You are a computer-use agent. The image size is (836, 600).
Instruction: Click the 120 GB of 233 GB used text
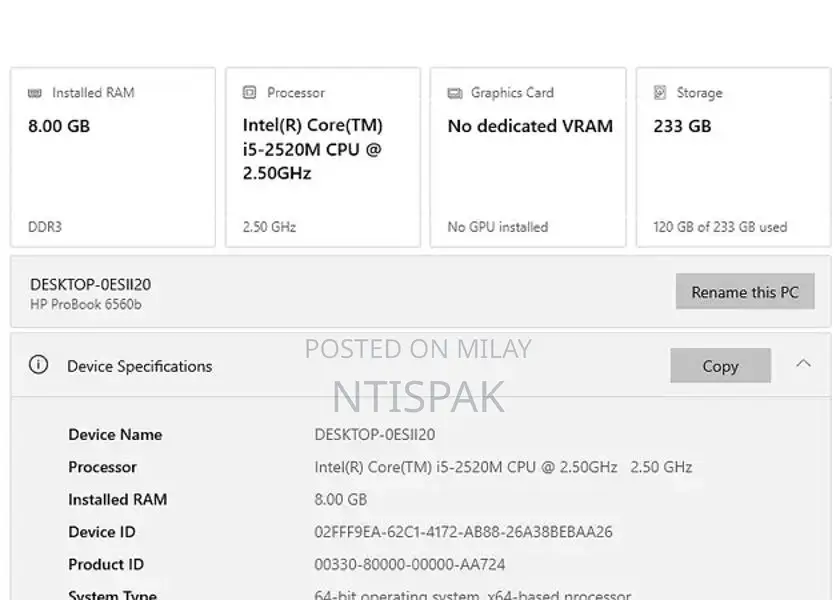pyautogui.click(x=719, y=227)
